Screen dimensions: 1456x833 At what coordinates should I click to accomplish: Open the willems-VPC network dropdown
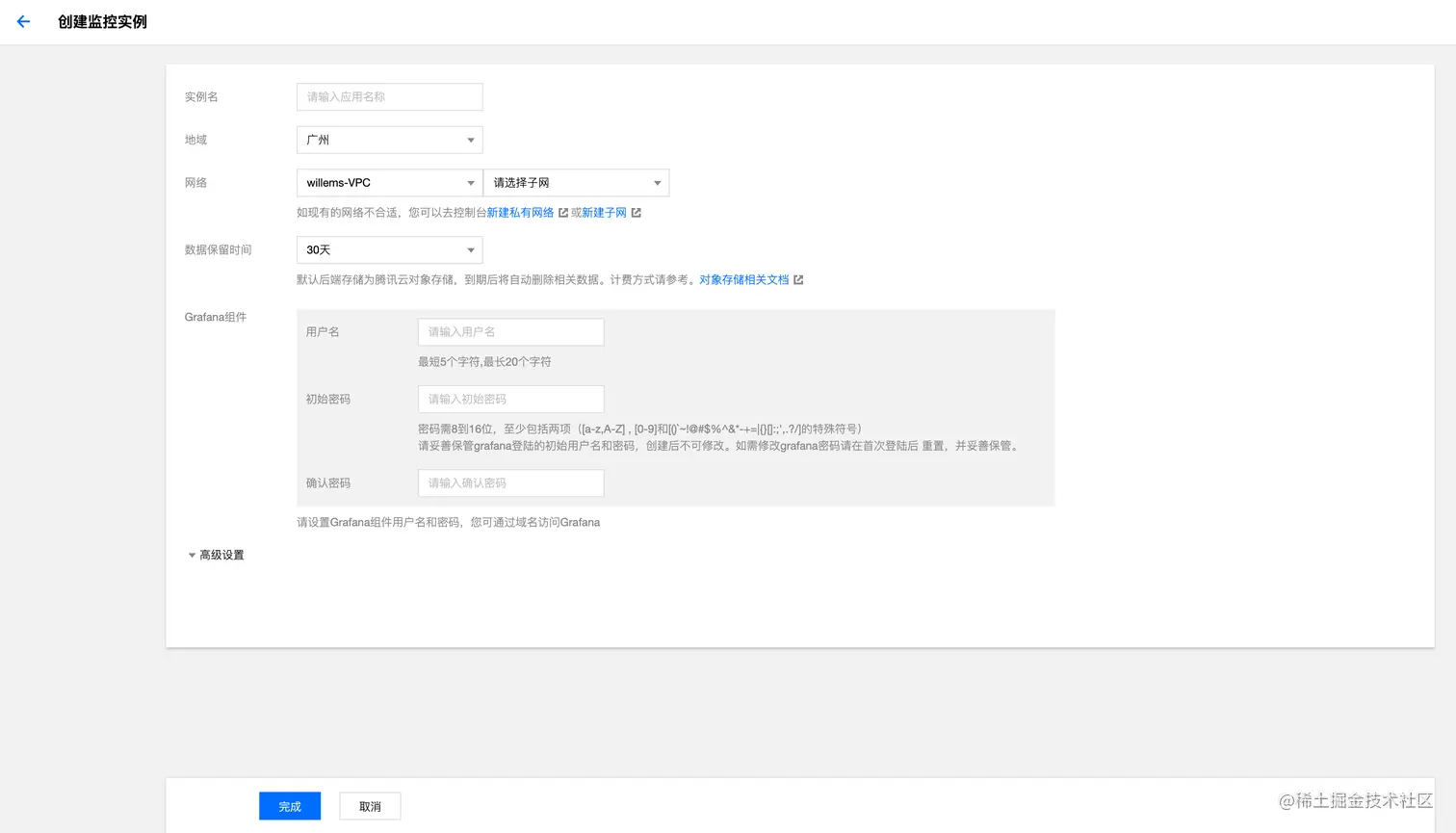389,182
